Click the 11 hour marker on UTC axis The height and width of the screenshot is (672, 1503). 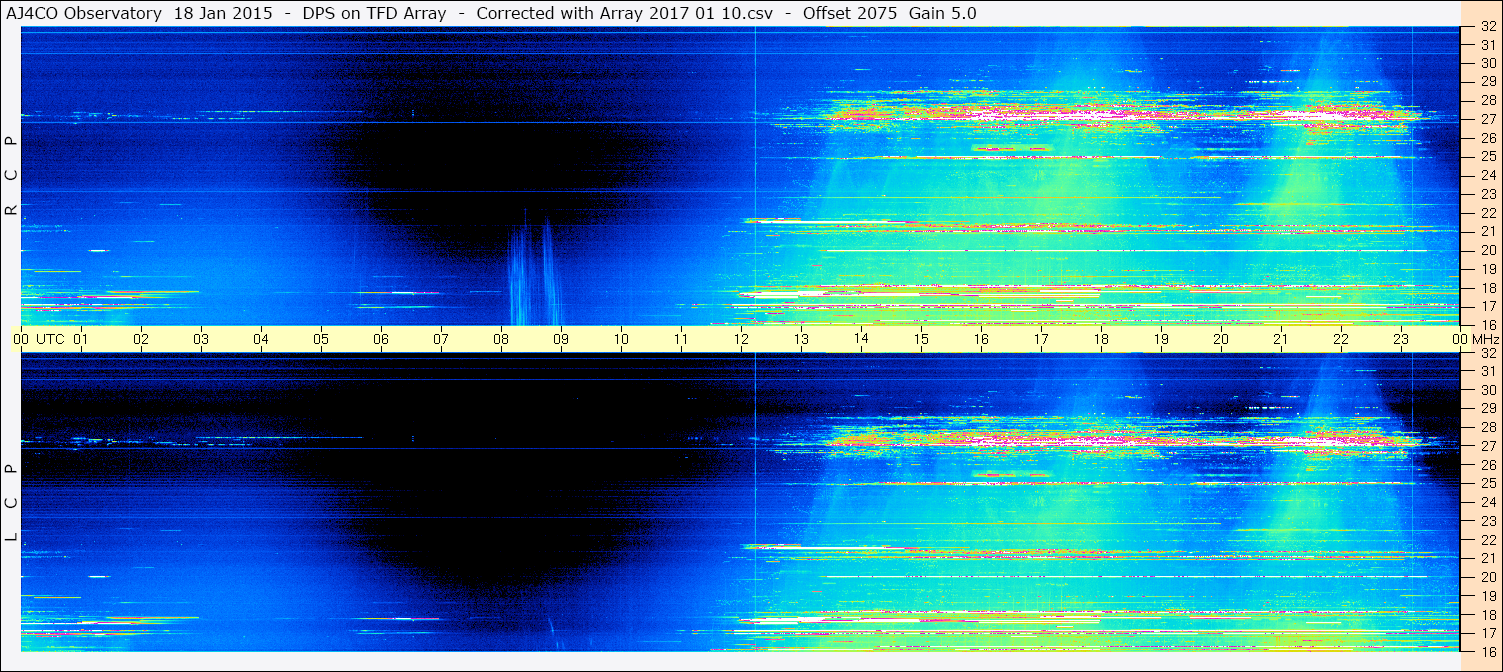click(x=681, y=339)
